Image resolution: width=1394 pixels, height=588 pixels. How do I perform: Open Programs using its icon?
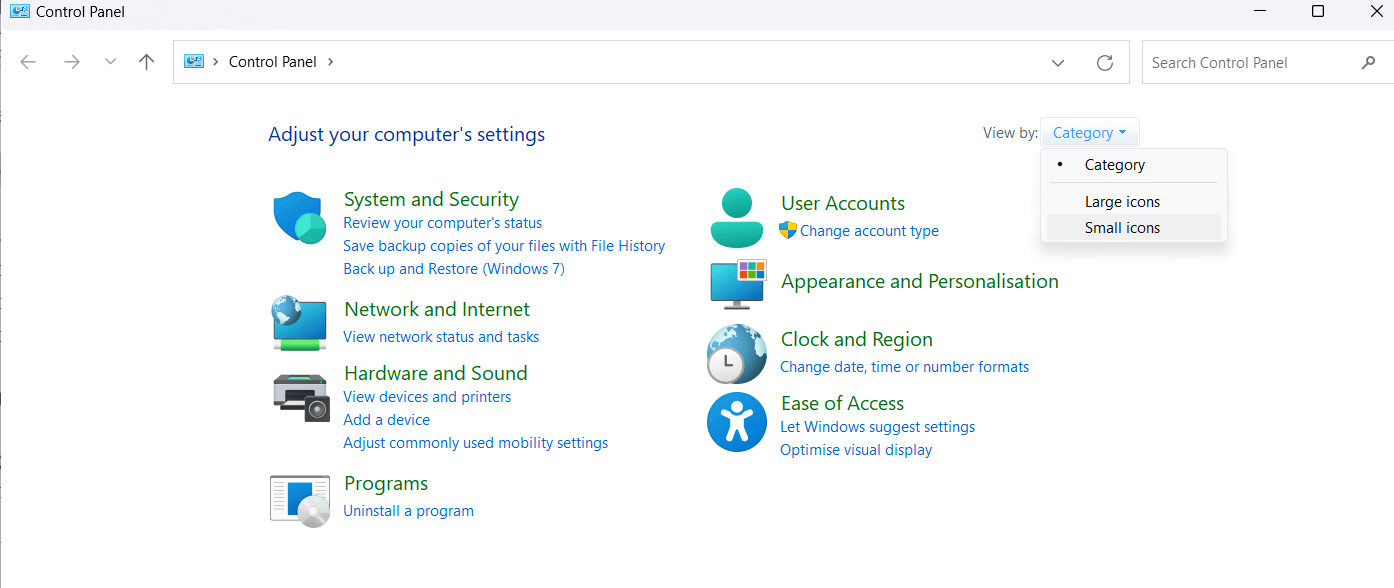click(299, 500)
